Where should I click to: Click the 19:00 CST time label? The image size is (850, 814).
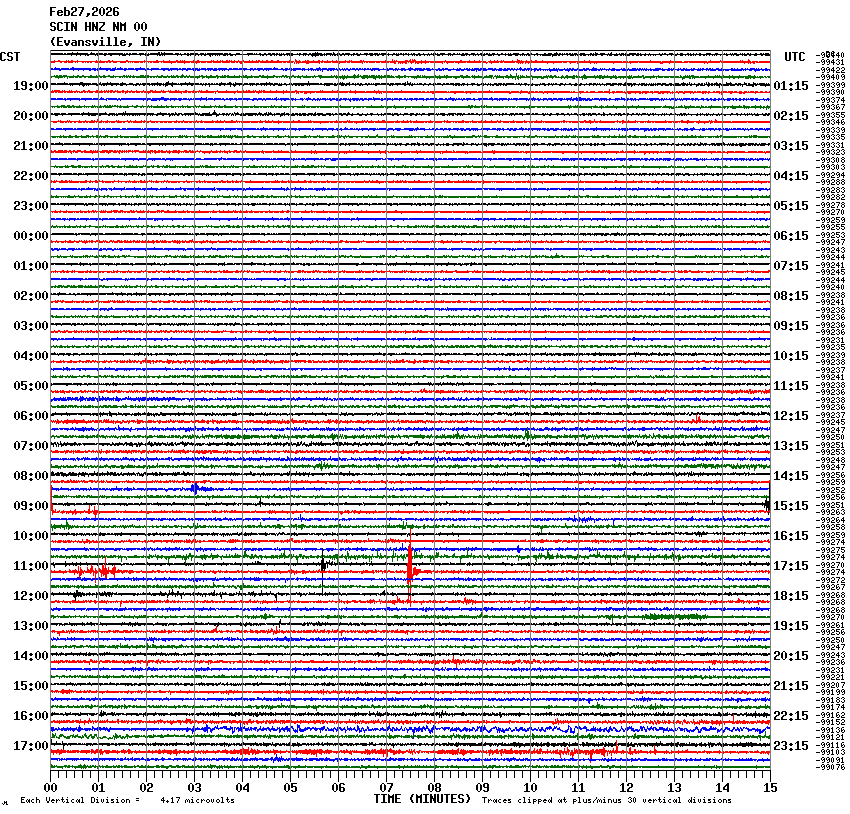[x=30, y=86]
